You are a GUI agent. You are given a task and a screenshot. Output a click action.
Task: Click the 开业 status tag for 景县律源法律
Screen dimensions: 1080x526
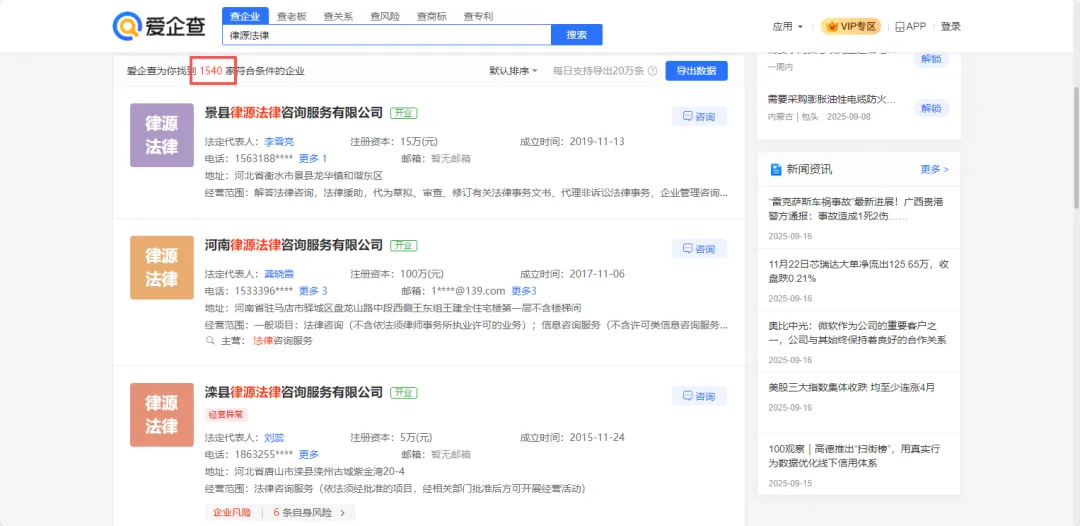pyautogui.click(x=404, y=113)
